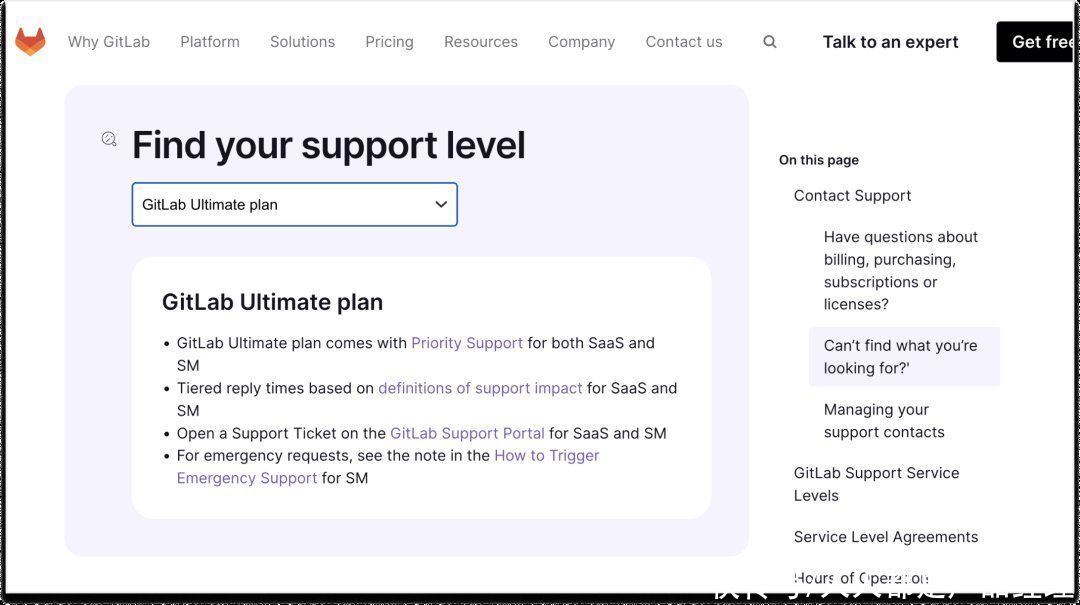Open the Platform menu
This screenshot has height=605, width=1080.
[x=210, y=42]
